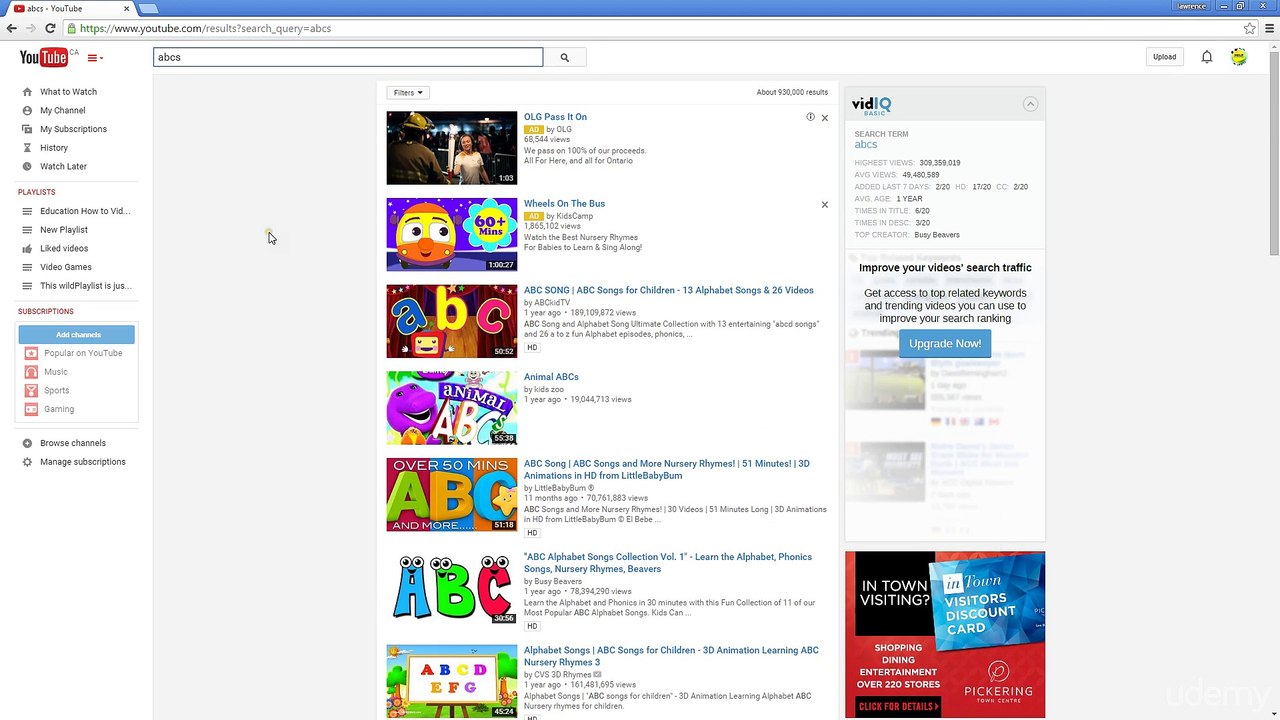Open the Education How to Vid... playlist
This screenshot has width=1280, height=720.
[x=85, y=211]
